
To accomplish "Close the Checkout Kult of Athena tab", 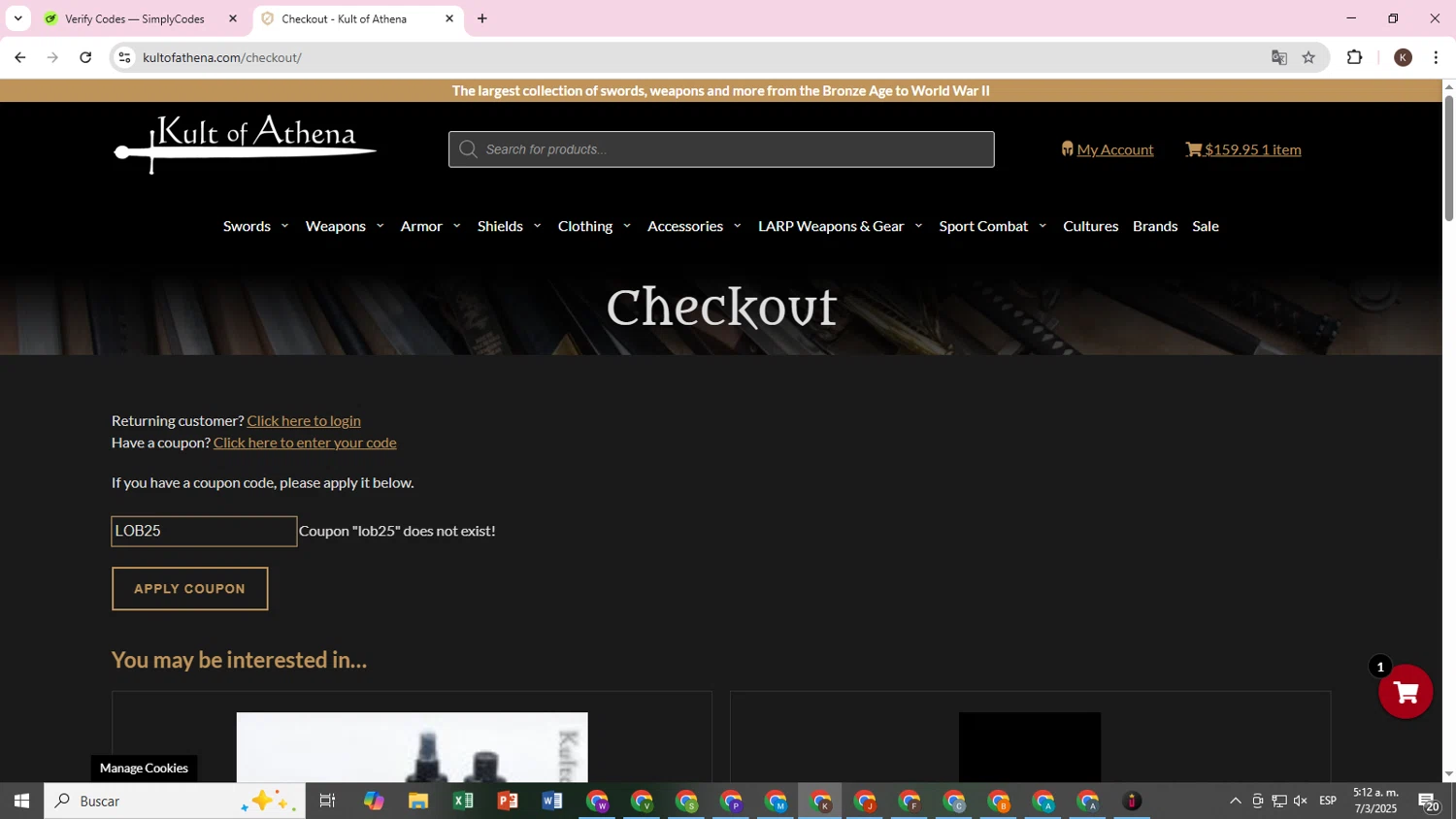I will (x=449, y=18).
